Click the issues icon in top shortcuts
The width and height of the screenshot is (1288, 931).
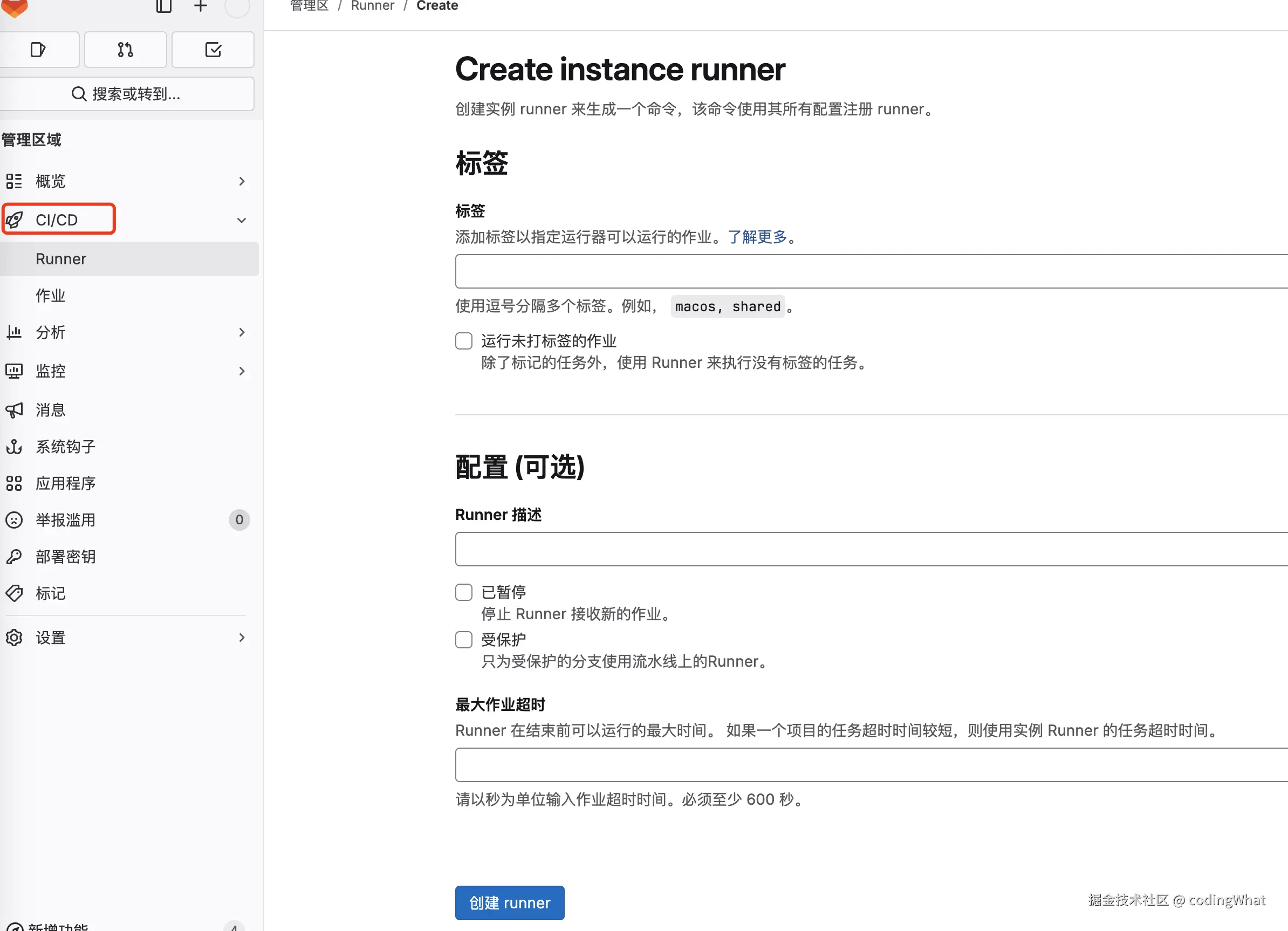tap(37, 50)
